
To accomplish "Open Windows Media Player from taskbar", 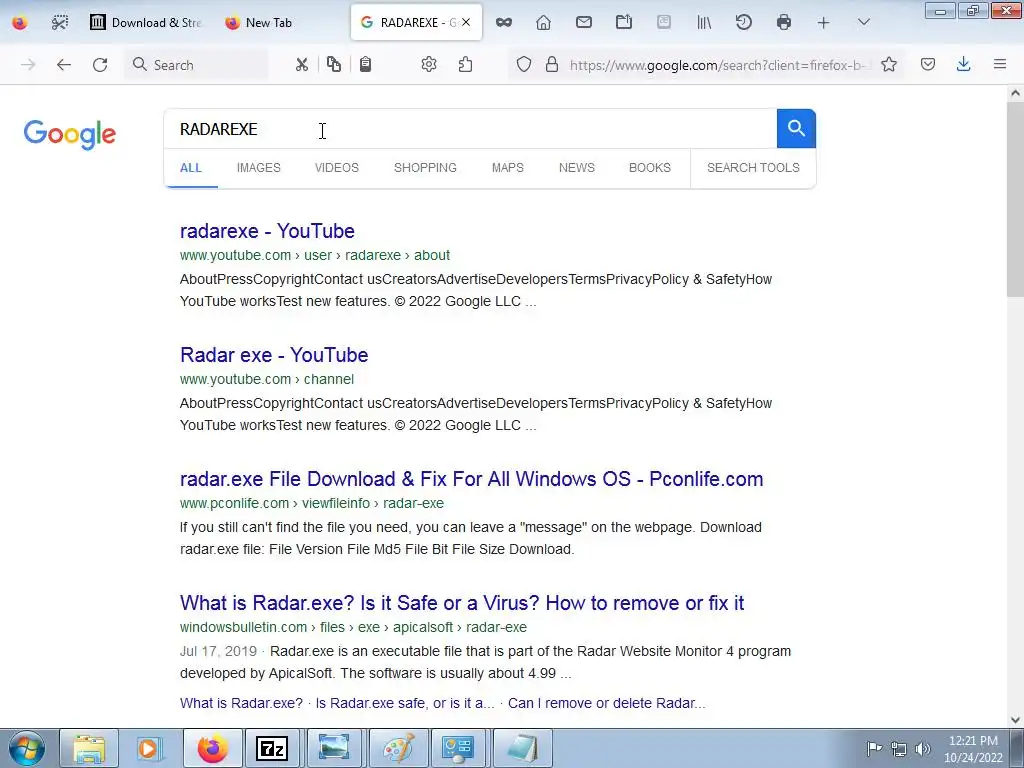I will (150, 748).
